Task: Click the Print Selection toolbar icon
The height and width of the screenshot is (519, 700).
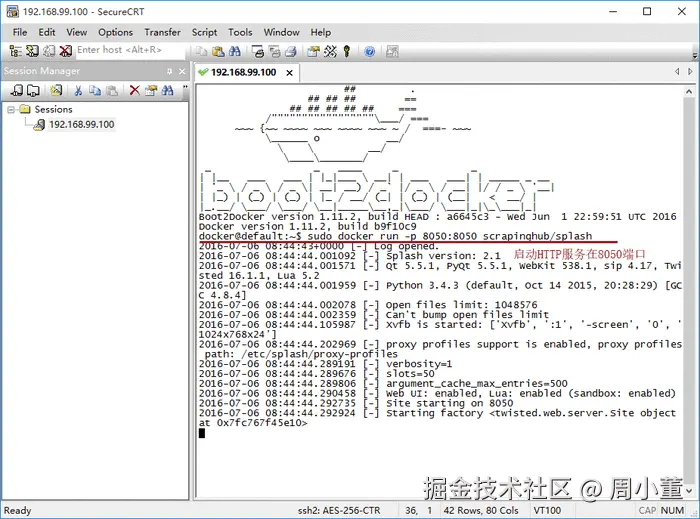Action: click(x=274, y=52)
